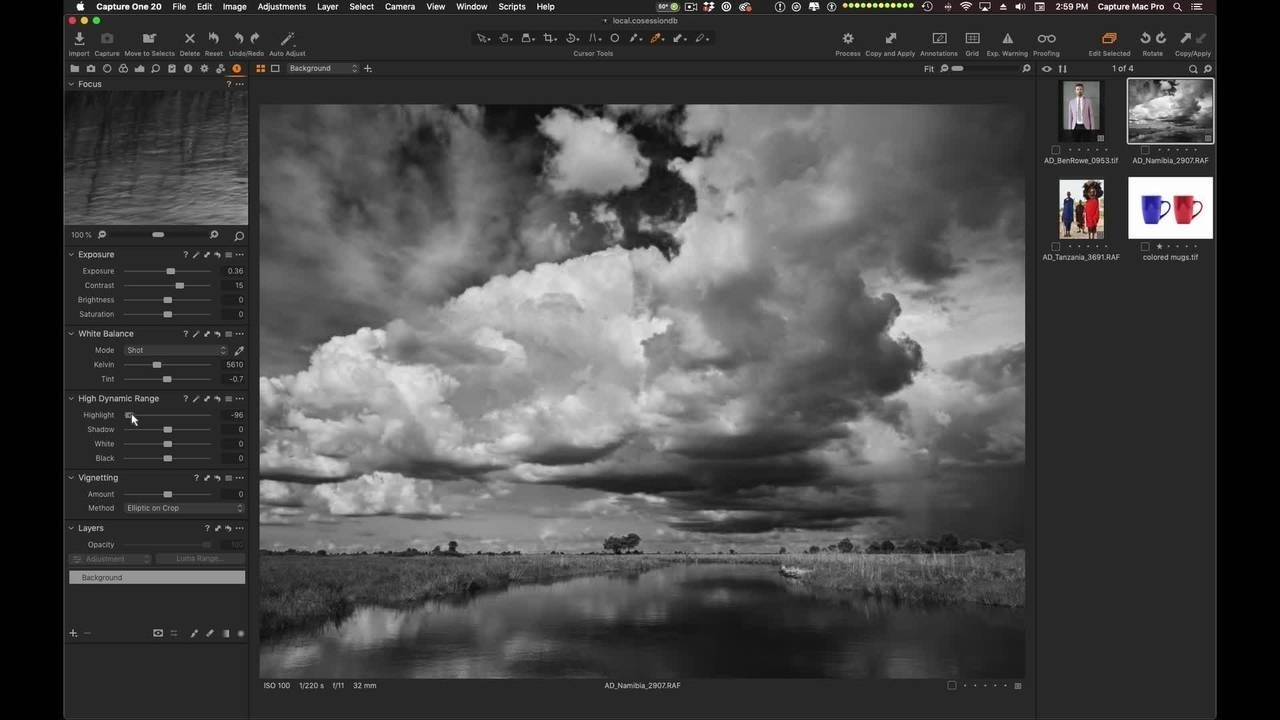Screen dimensions: 1280x720
Task: Click the Import toolbar icon
Action: [x=79, y=39]
